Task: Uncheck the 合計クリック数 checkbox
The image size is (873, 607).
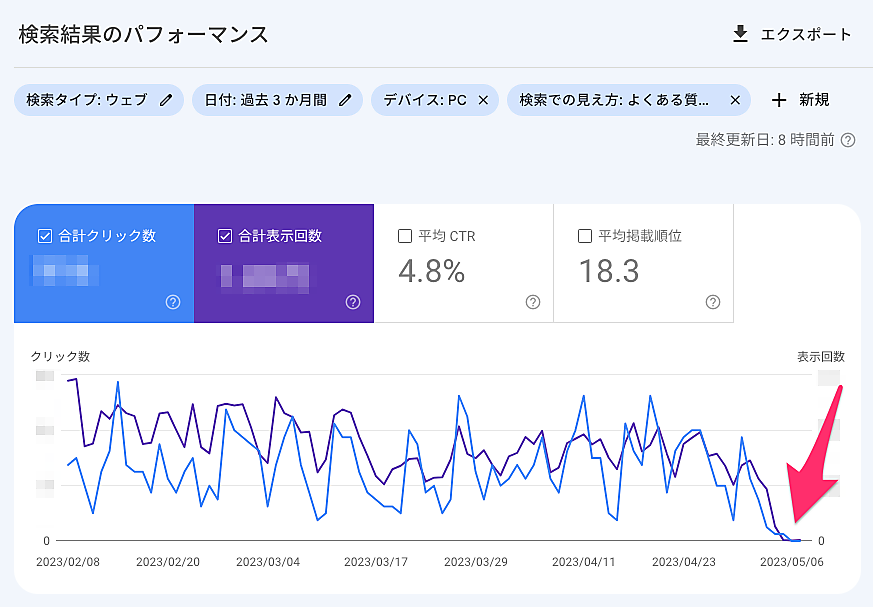Action: (x=44, y=237)
